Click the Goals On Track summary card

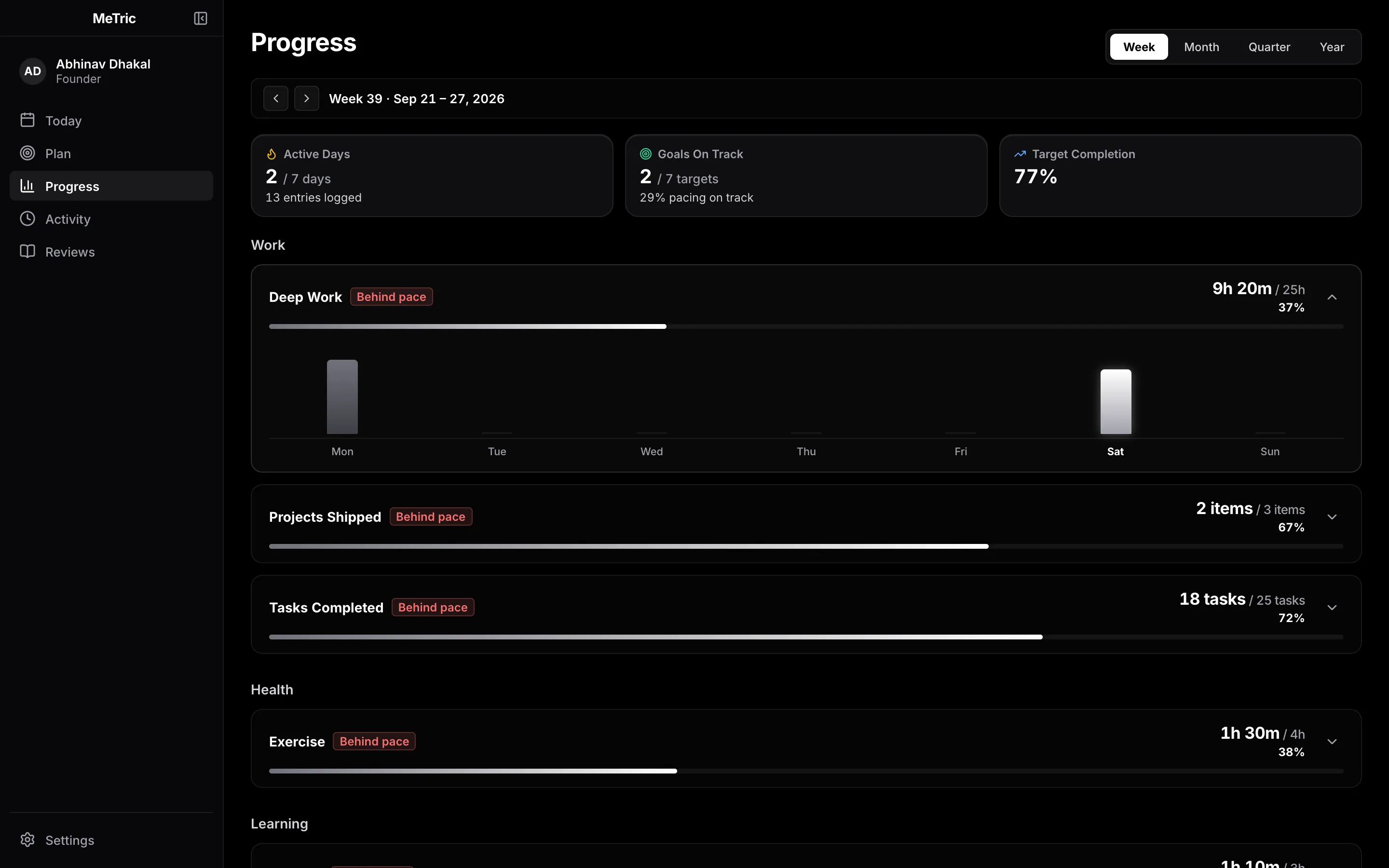point(806,175)
